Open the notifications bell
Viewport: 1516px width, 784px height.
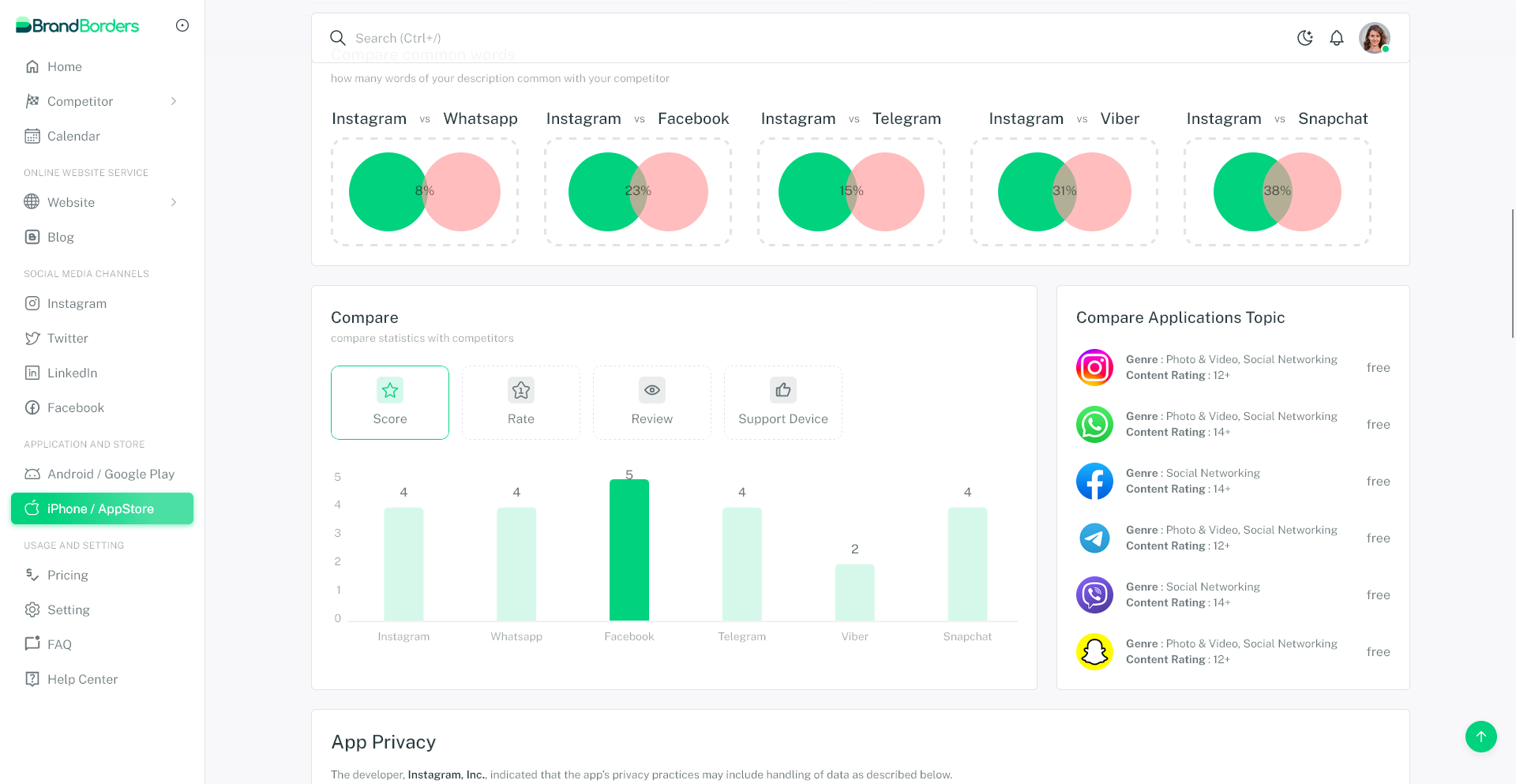point(1337,38)
